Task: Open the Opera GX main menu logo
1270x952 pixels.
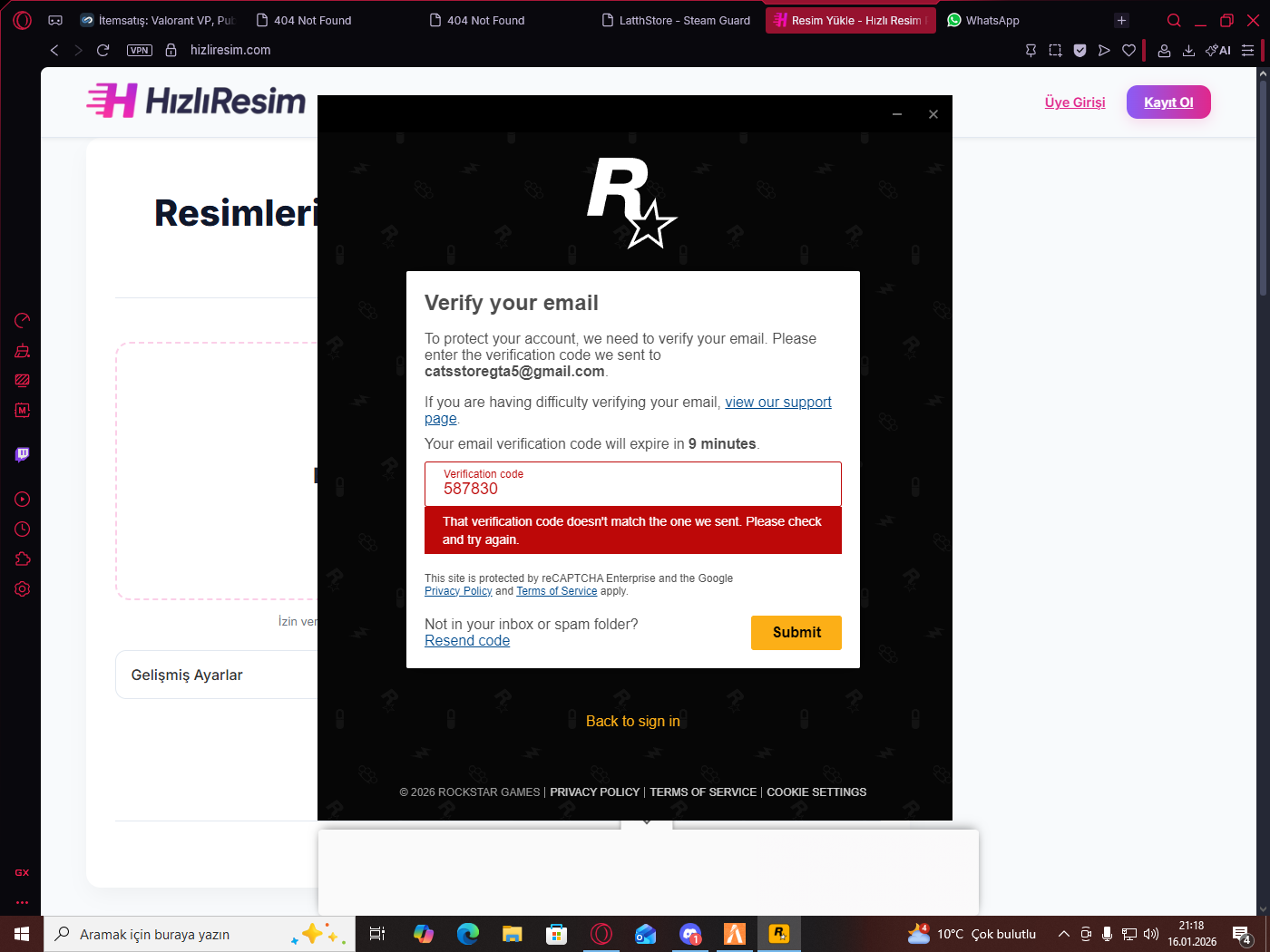Action: [x=23, y=20]
